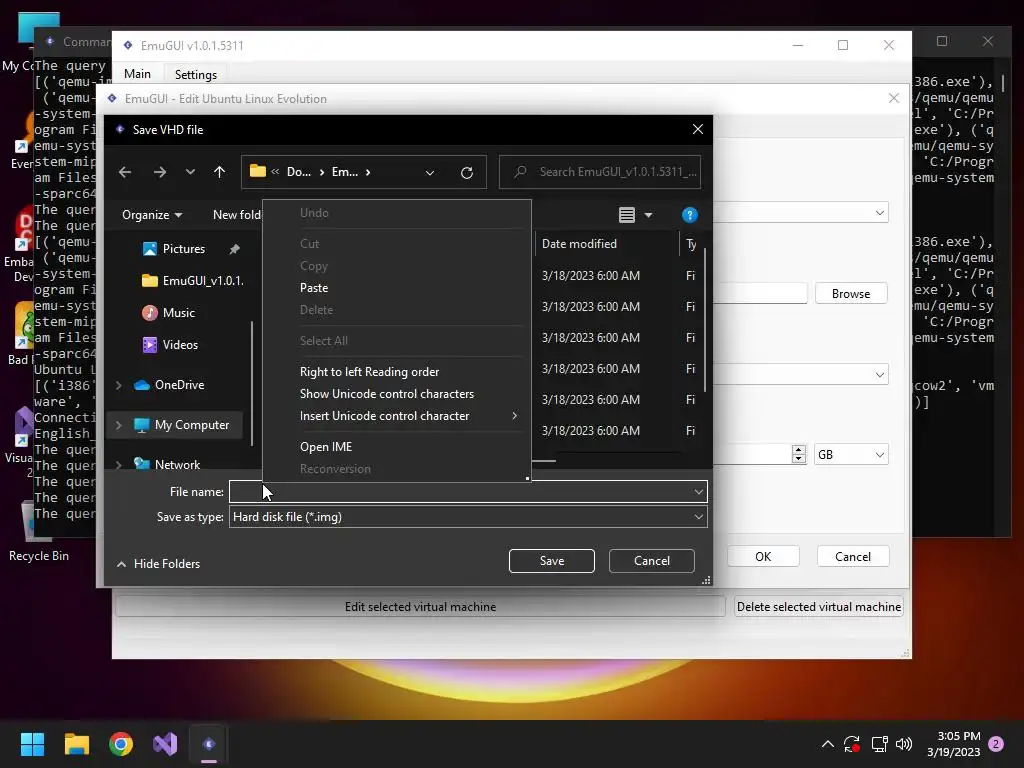Click Save in the VHD dialog
The width and height of the screenshot is (1024, 768).
pyautogui.click(x=552, y=561)
